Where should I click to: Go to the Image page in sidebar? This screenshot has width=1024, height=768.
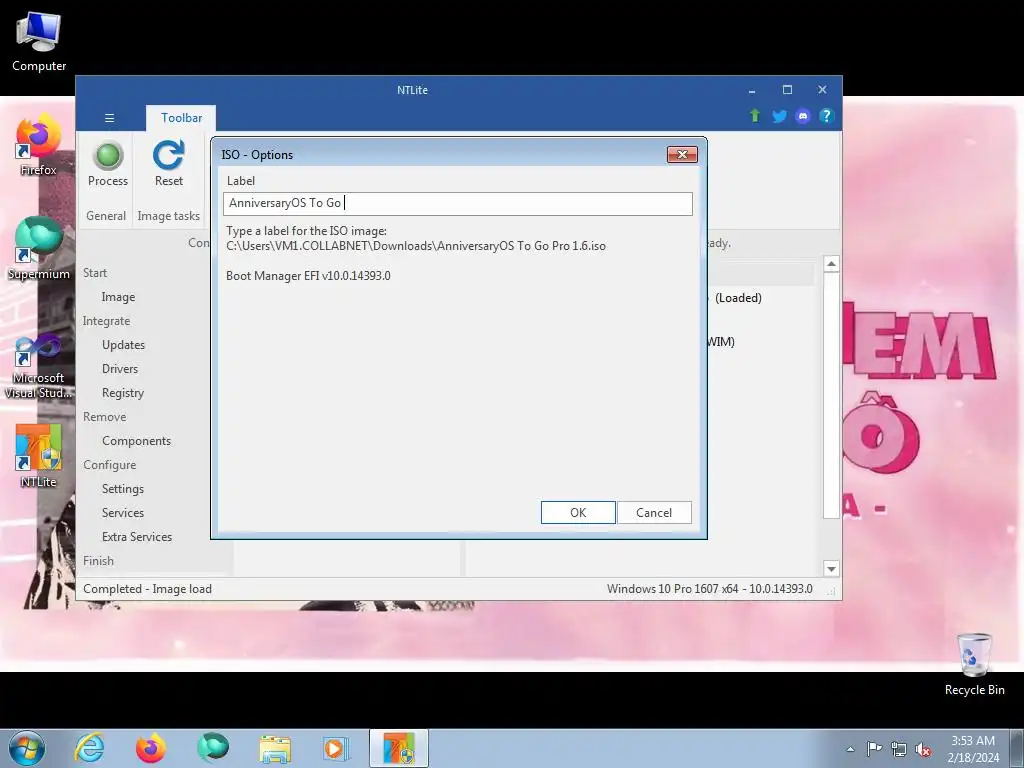point(118,297)
